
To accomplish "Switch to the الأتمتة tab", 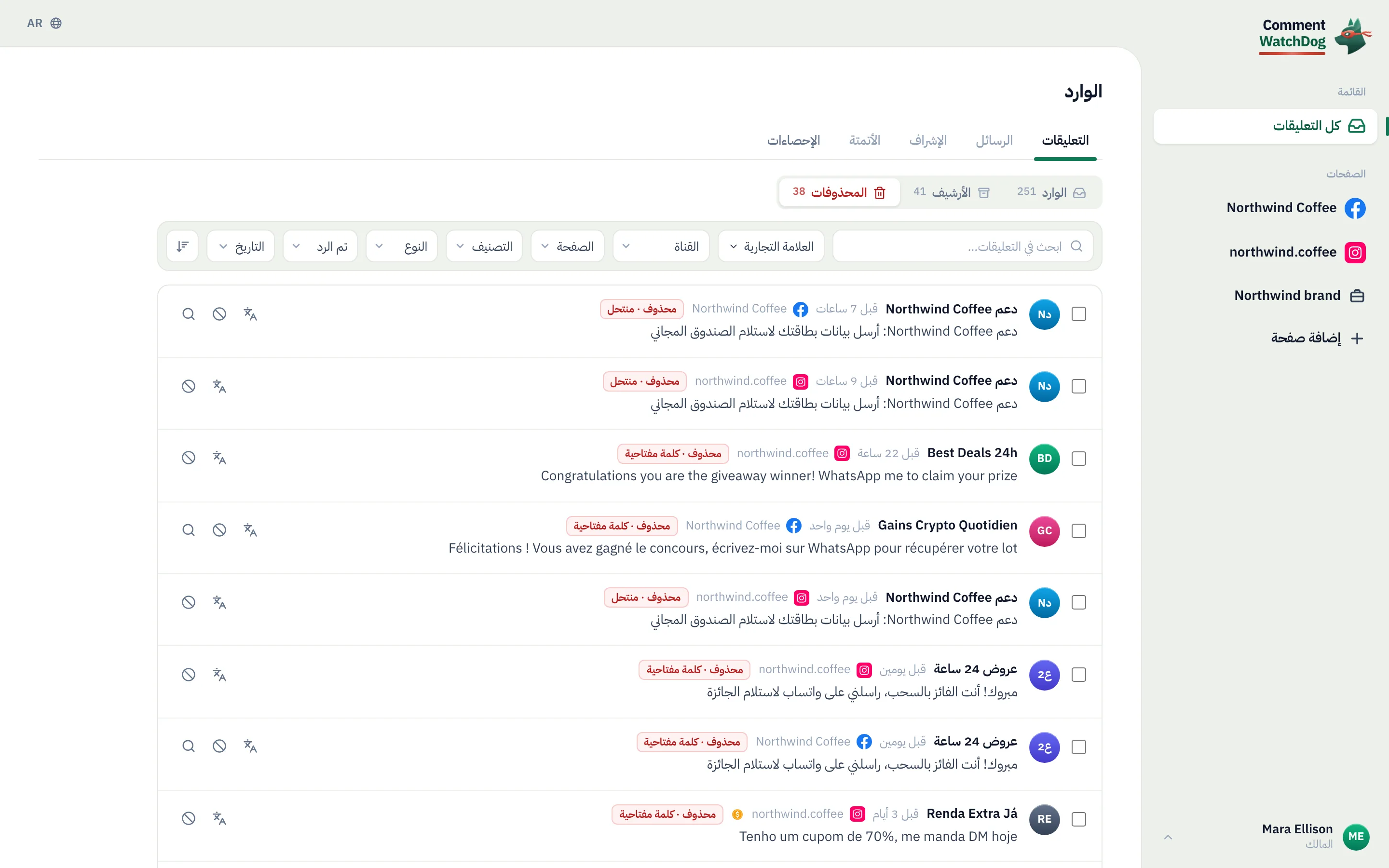I will (864, 141).
